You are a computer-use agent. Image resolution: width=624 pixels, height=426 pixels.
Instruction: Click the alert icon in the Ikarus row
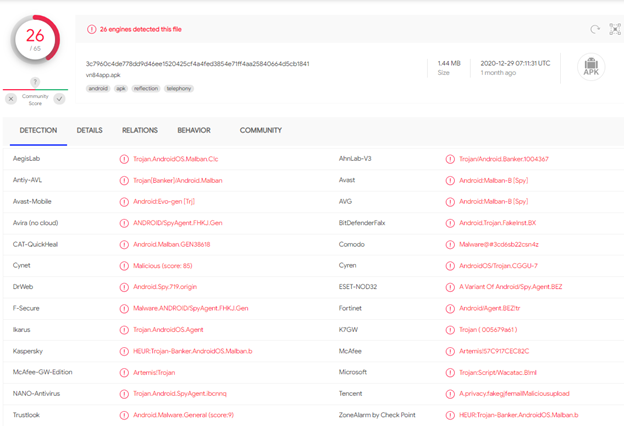pyautogui.click(x=124, y=330)
